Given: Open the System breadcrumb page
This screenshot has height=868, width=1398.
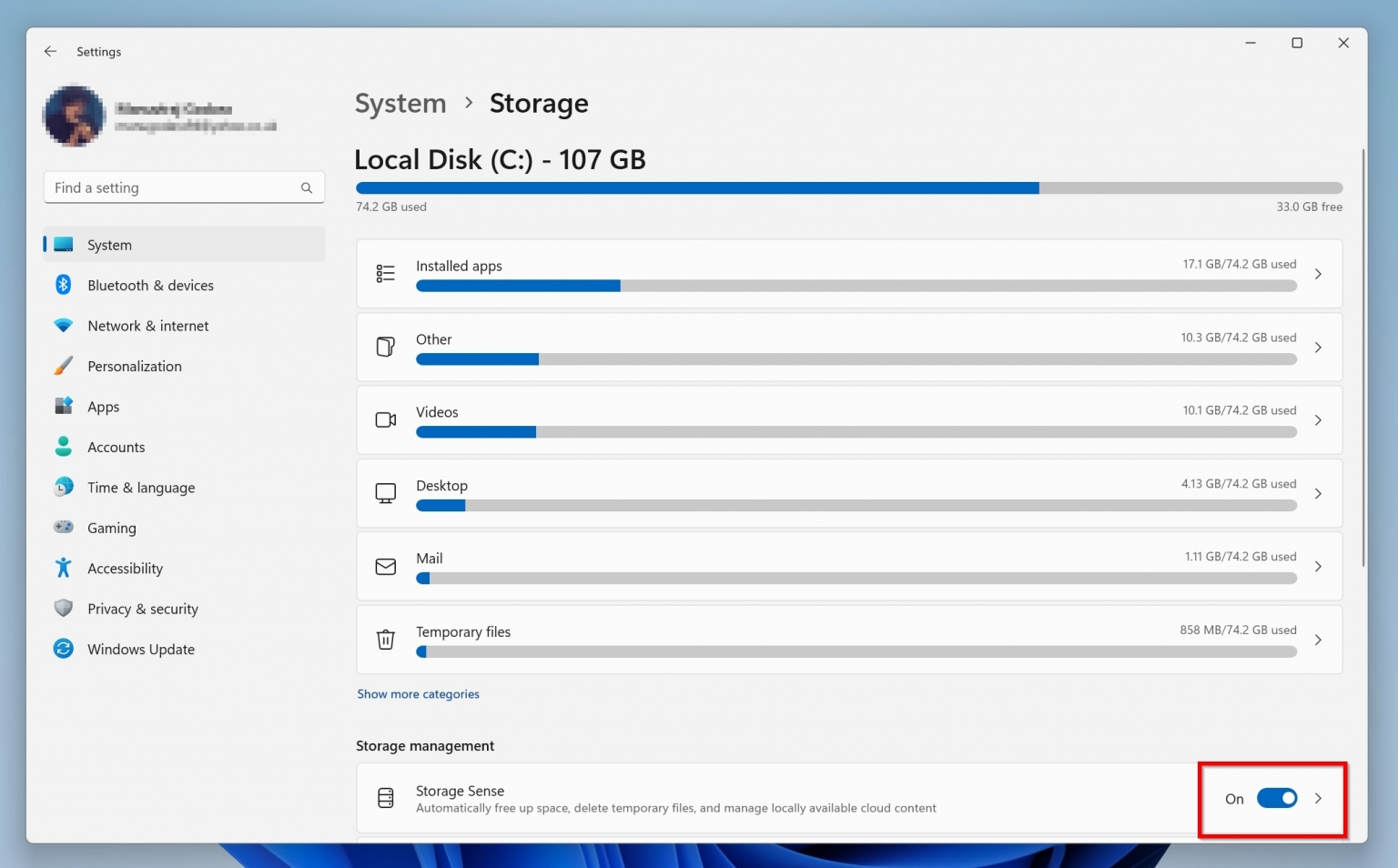Looking at the screenshot, I should point(400,103).
